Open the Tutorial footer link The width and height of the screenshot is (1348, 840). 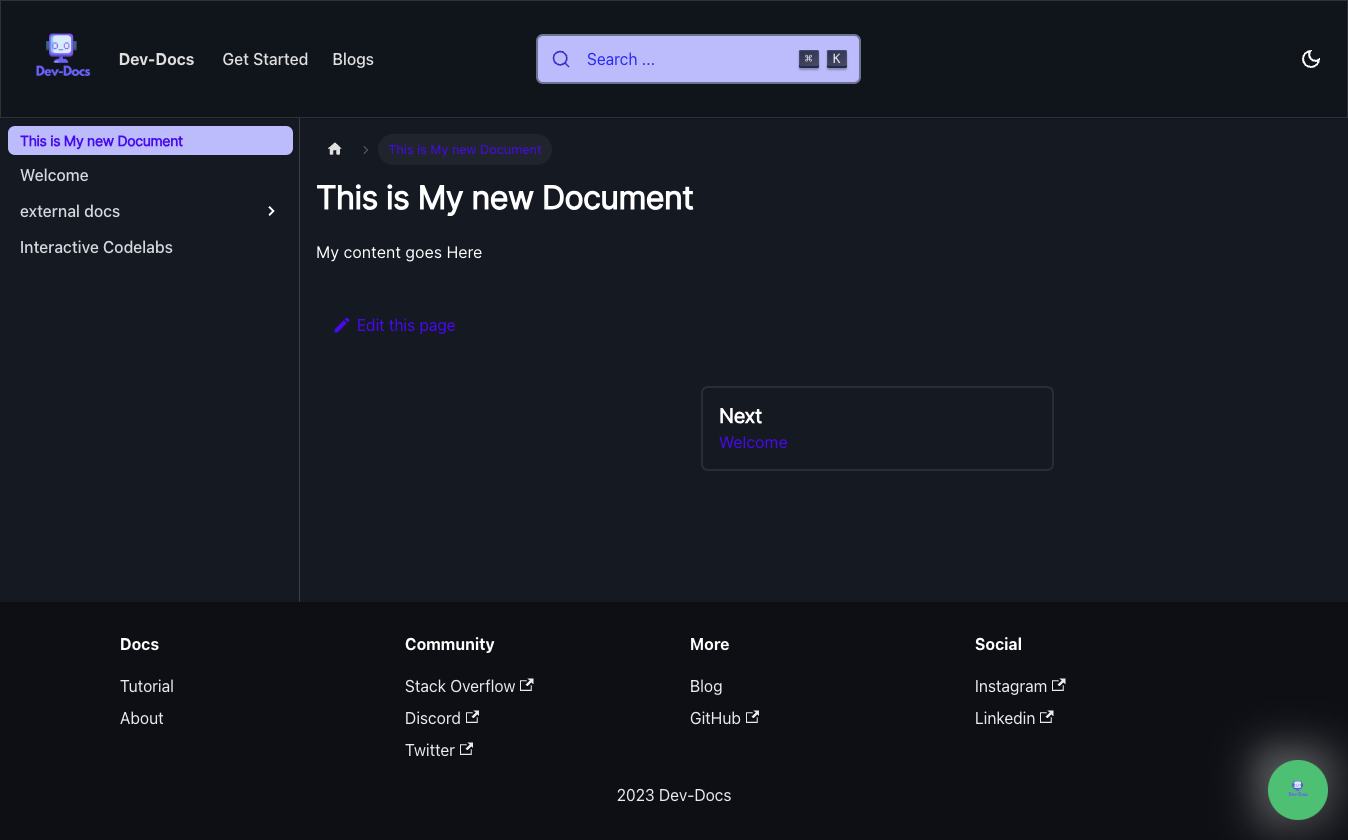click(x=147, y=686)
